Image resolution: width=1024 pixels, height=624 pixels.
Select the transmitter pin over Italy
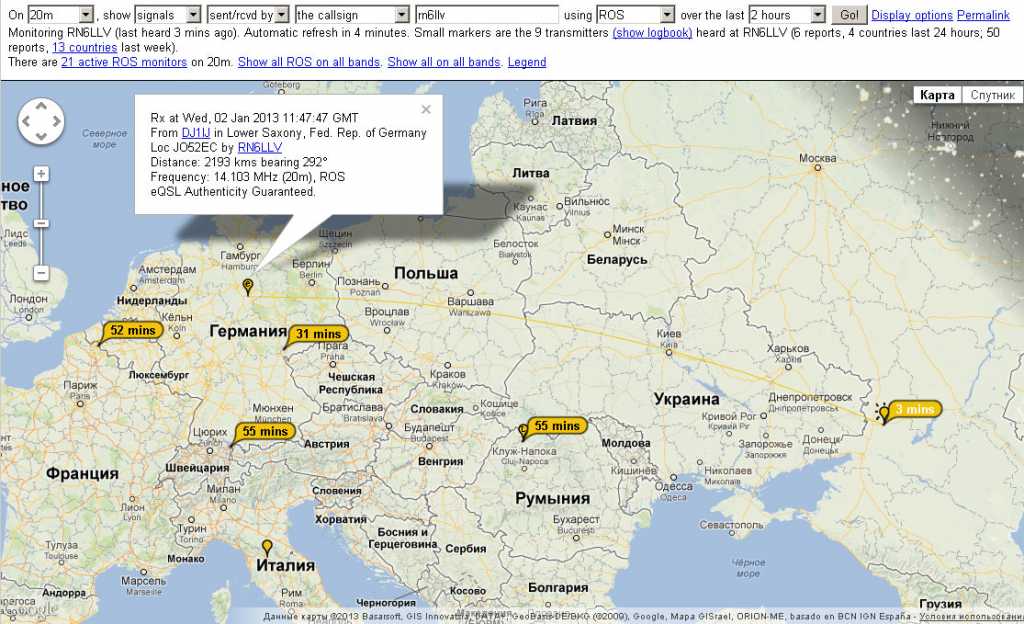pos(266,547)
